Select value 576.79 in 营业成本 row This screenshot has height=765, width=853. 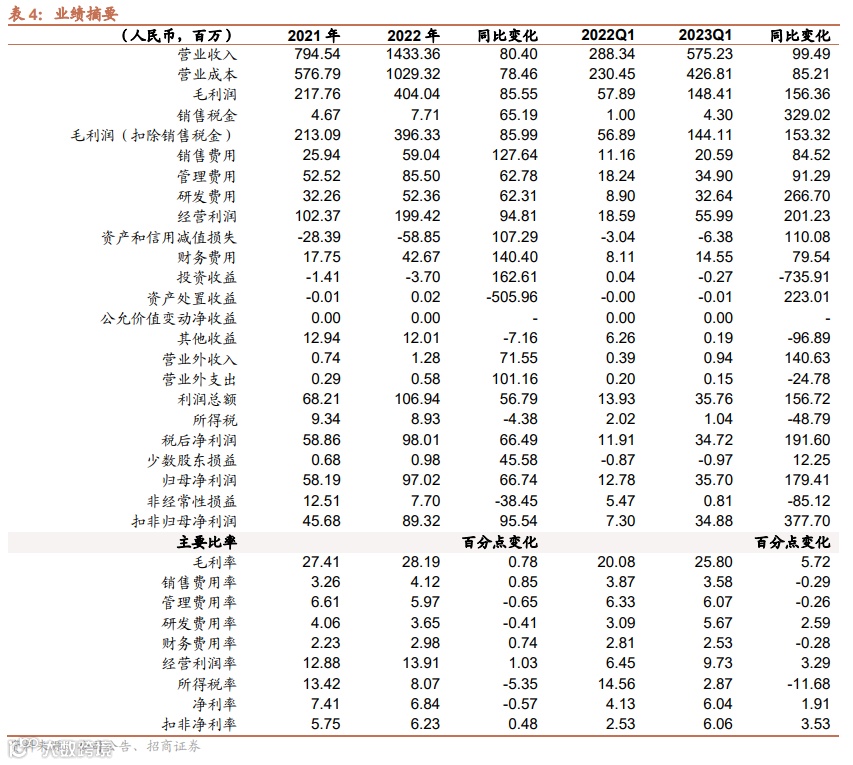tap(317, 74)
